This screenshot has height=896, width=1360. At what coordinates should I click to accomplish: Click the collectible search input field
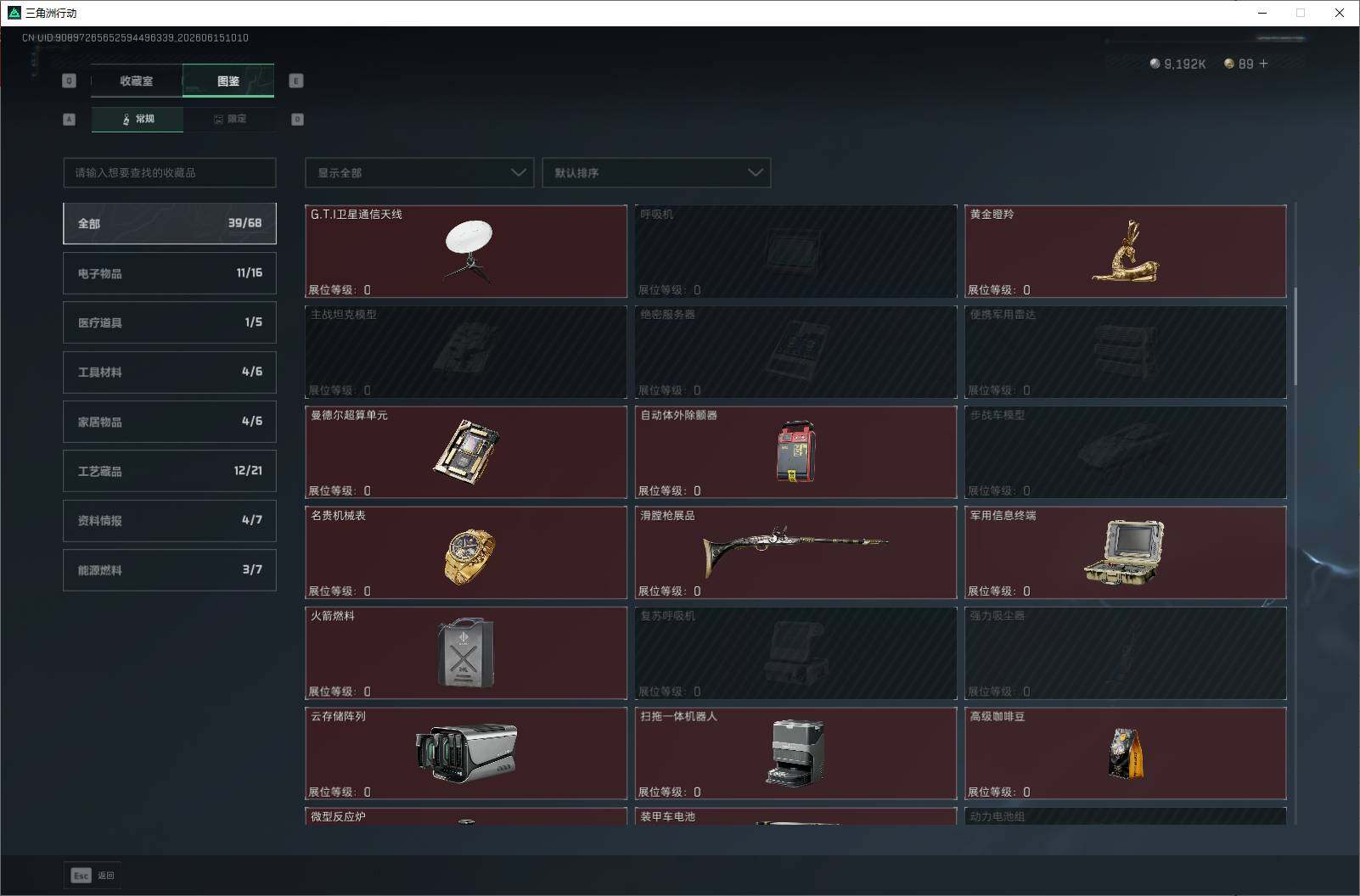(x=170, y=172)
